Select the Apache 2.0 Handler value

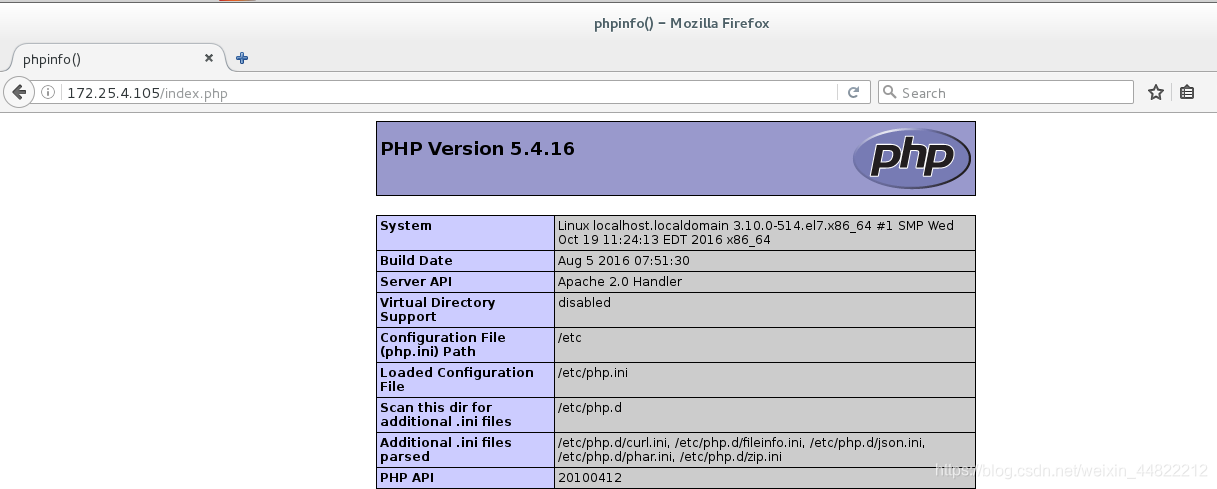point(619,282)
